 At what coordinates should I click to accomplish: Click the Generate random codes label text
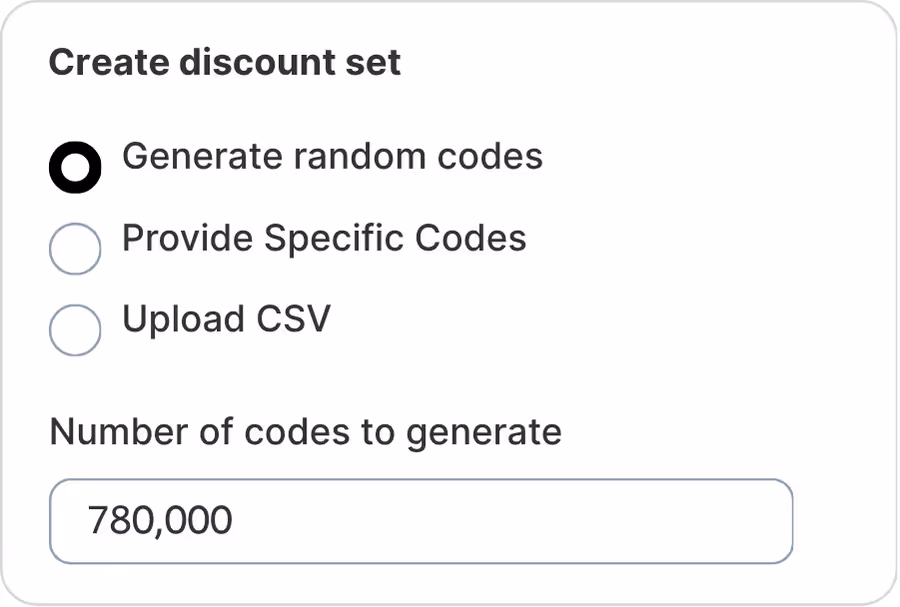(x=331, y=156)
